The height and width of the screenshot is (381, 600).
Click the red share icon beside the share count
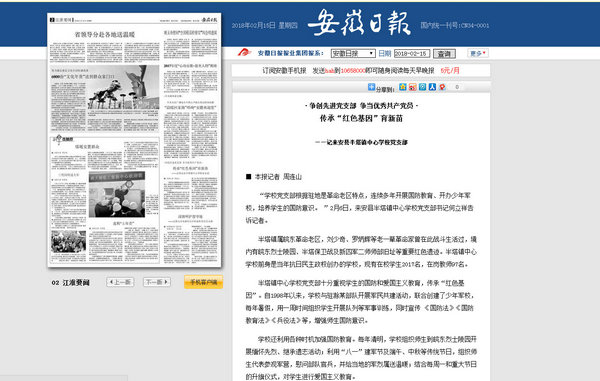click(x=442, y=87)
